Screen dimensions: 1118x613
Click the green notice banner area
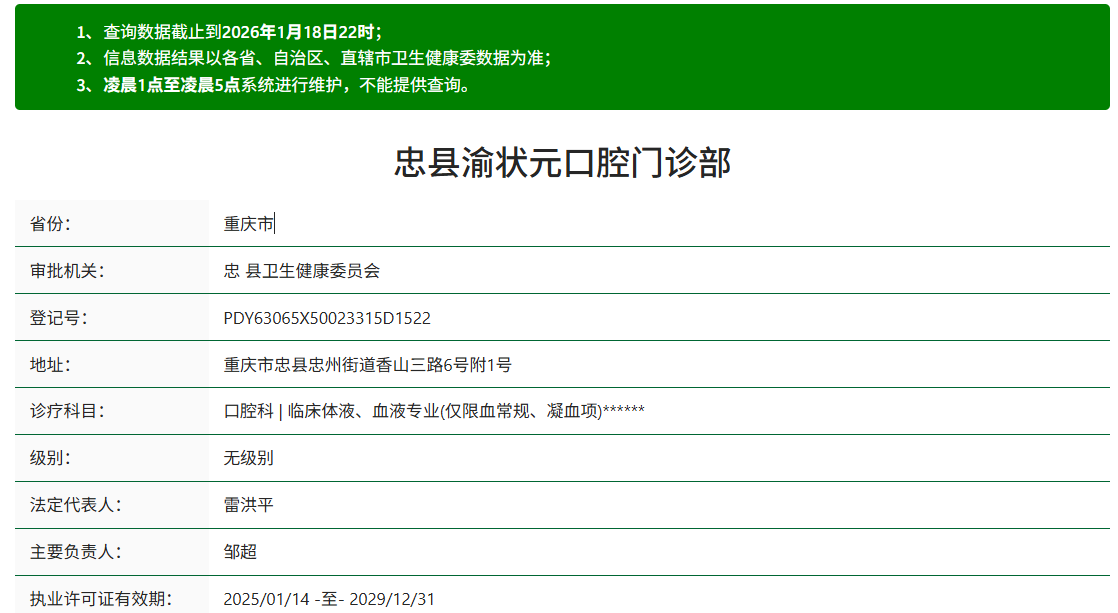[559, 56]
